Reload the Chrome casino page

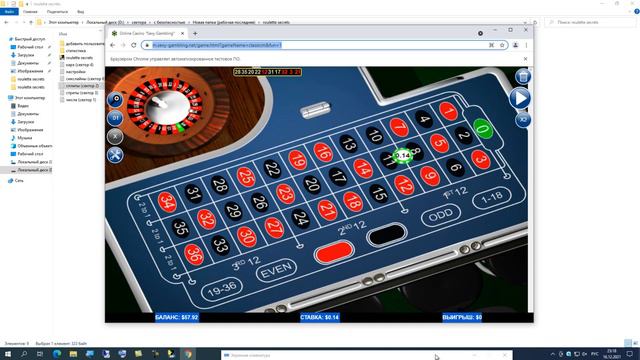[134, 45]
